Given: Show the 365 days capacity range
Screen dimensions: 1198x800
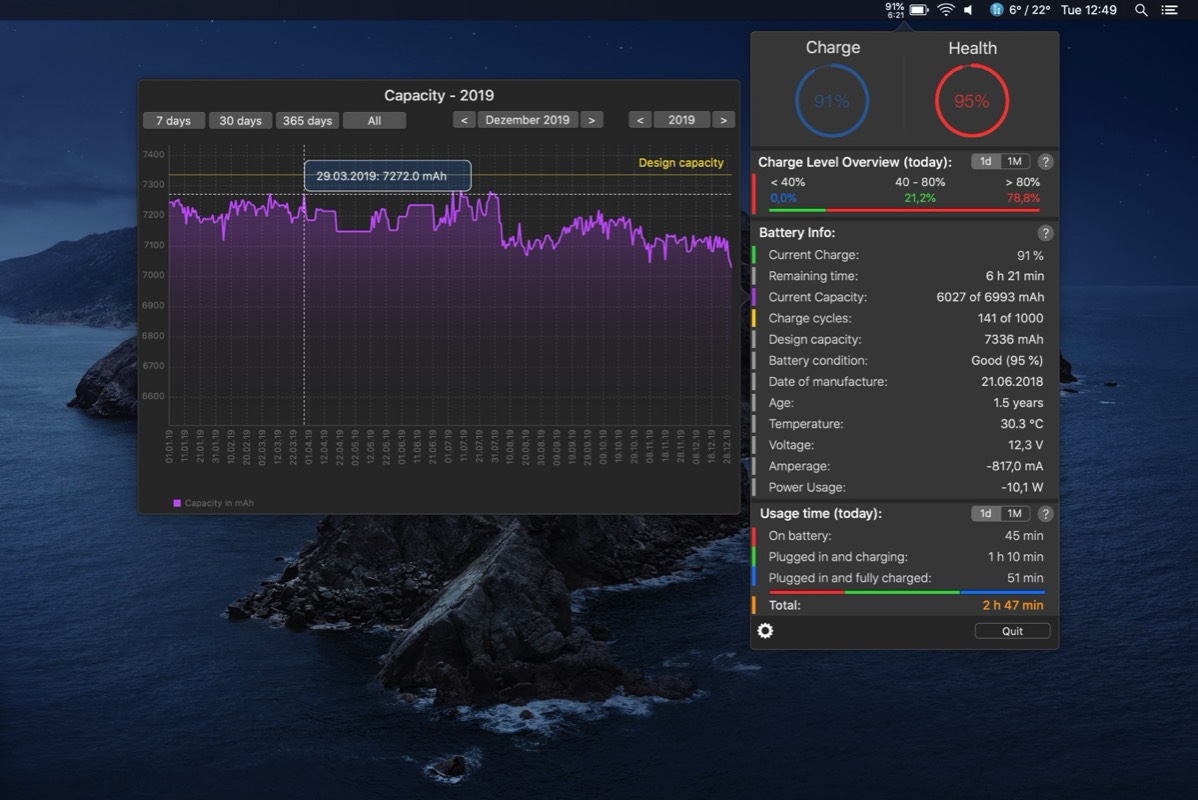Looking at the screenshot, I should click(x=307, y=121).
